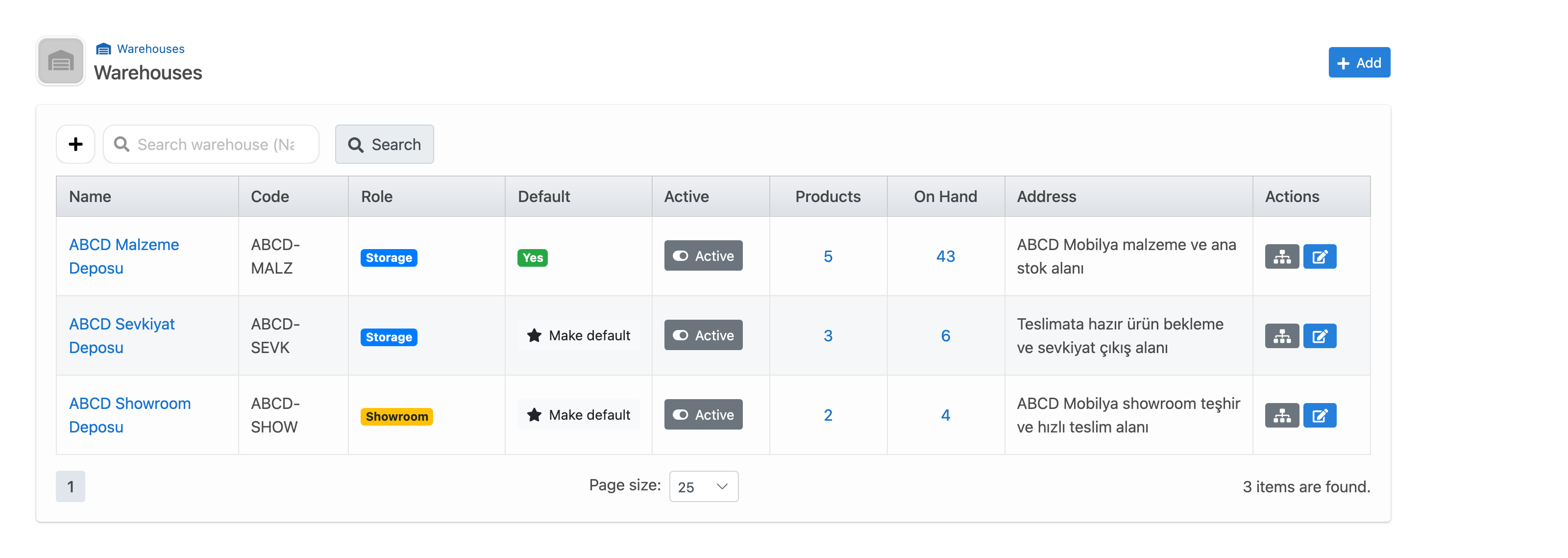Make ABCD Sevkiyat Deposu the default
Image resolution: width=1568 pixels, height=558 pixels.
coord(578,335)
